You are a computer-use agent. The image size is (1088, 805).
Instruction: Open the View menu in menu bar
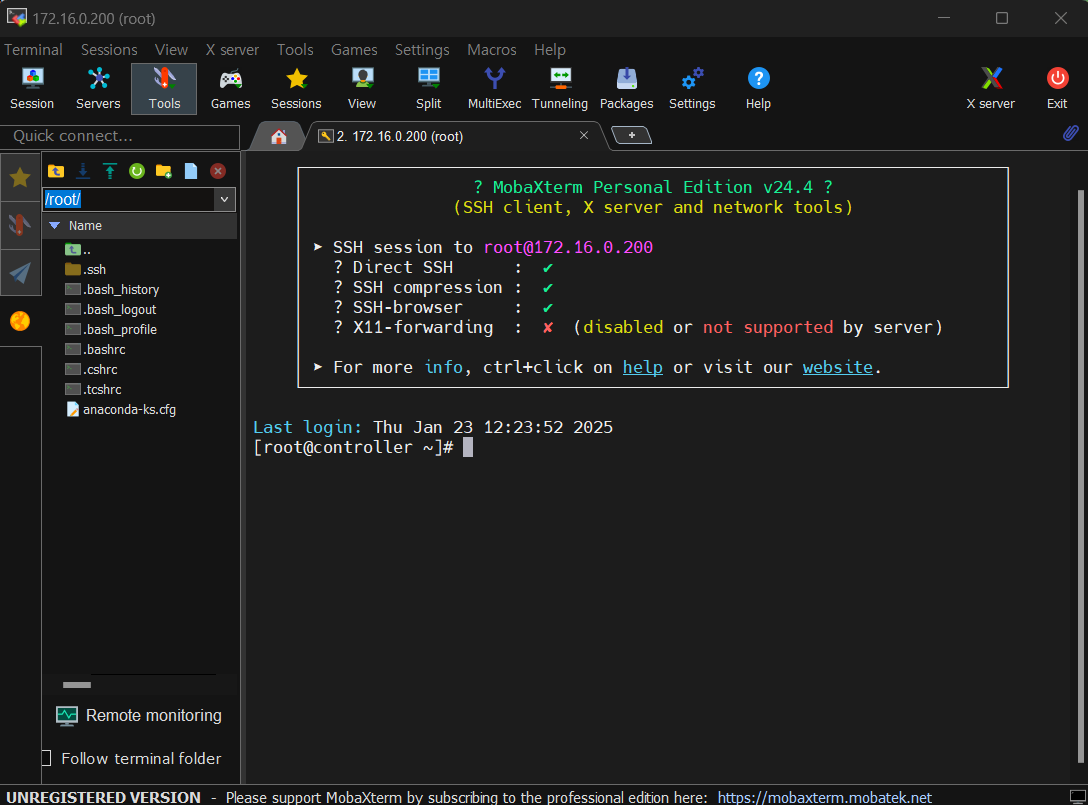click(x=171, y=50)
